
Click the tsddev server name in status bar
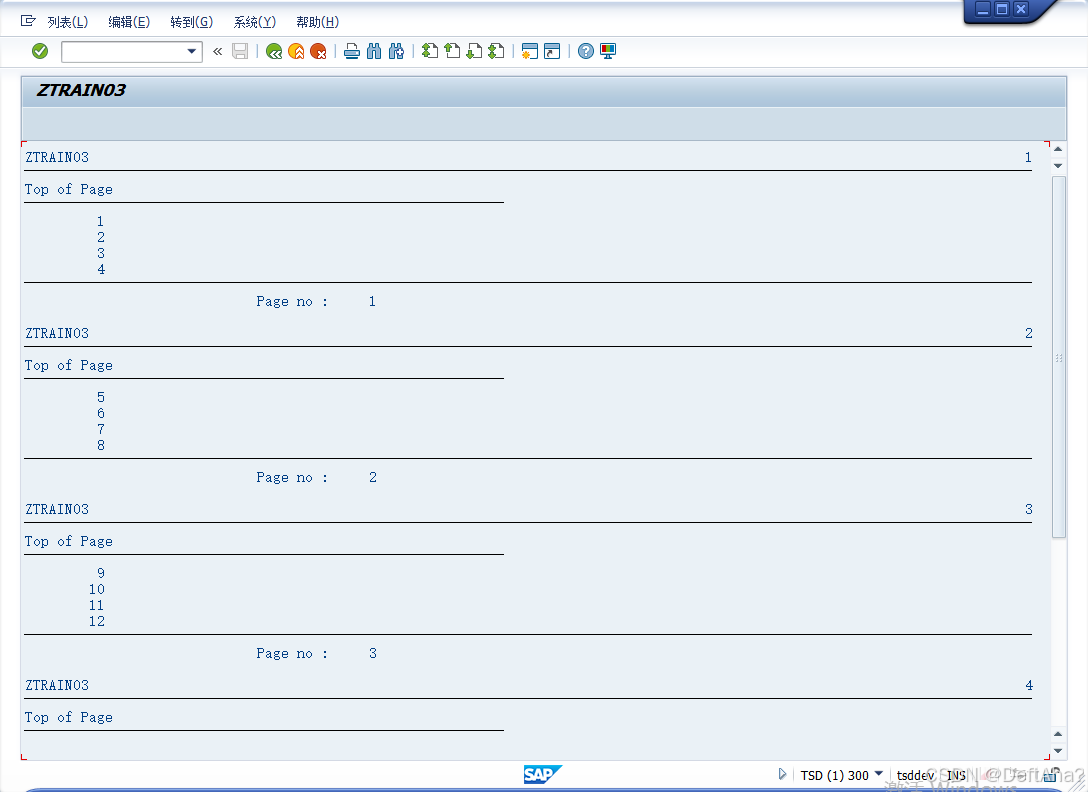point(915,775)
